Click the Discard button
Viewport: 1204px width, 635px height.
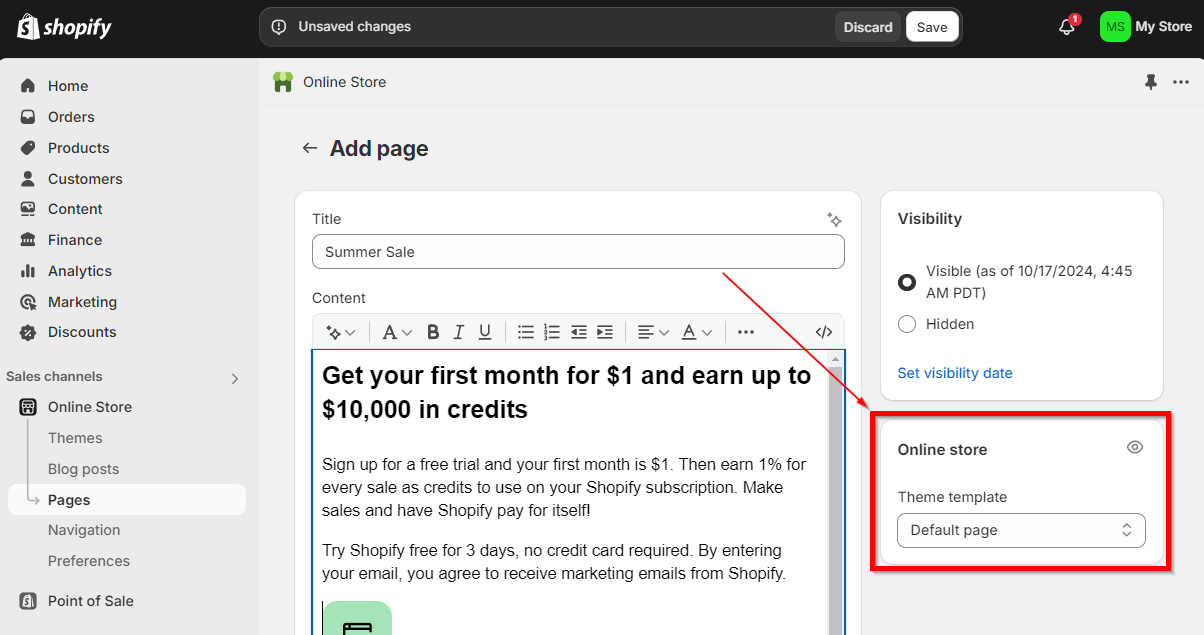[x=868, y=27]
